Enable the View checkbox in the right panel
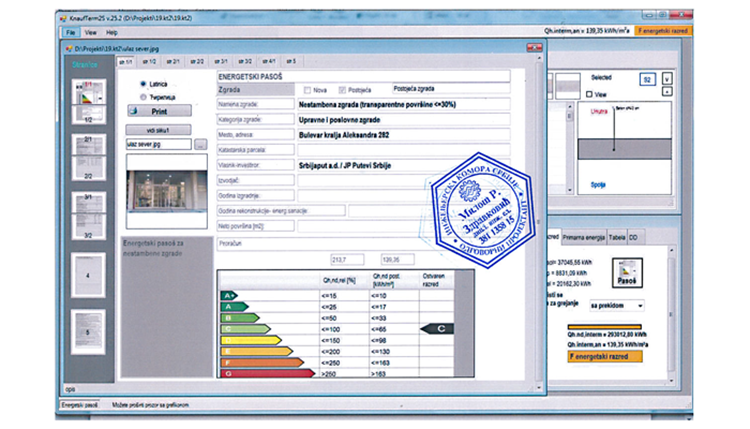Viewport: 750px width, 429px height. [x=589, y=94]
